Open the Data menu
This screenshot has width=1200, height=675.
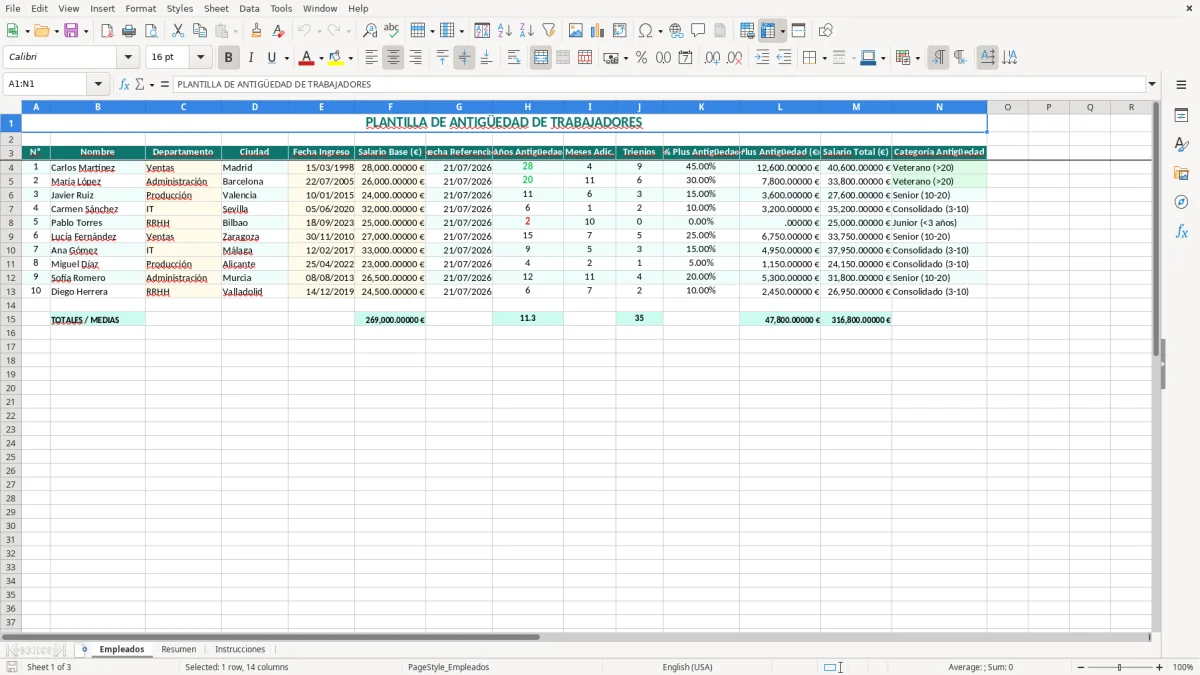[249, 8]
